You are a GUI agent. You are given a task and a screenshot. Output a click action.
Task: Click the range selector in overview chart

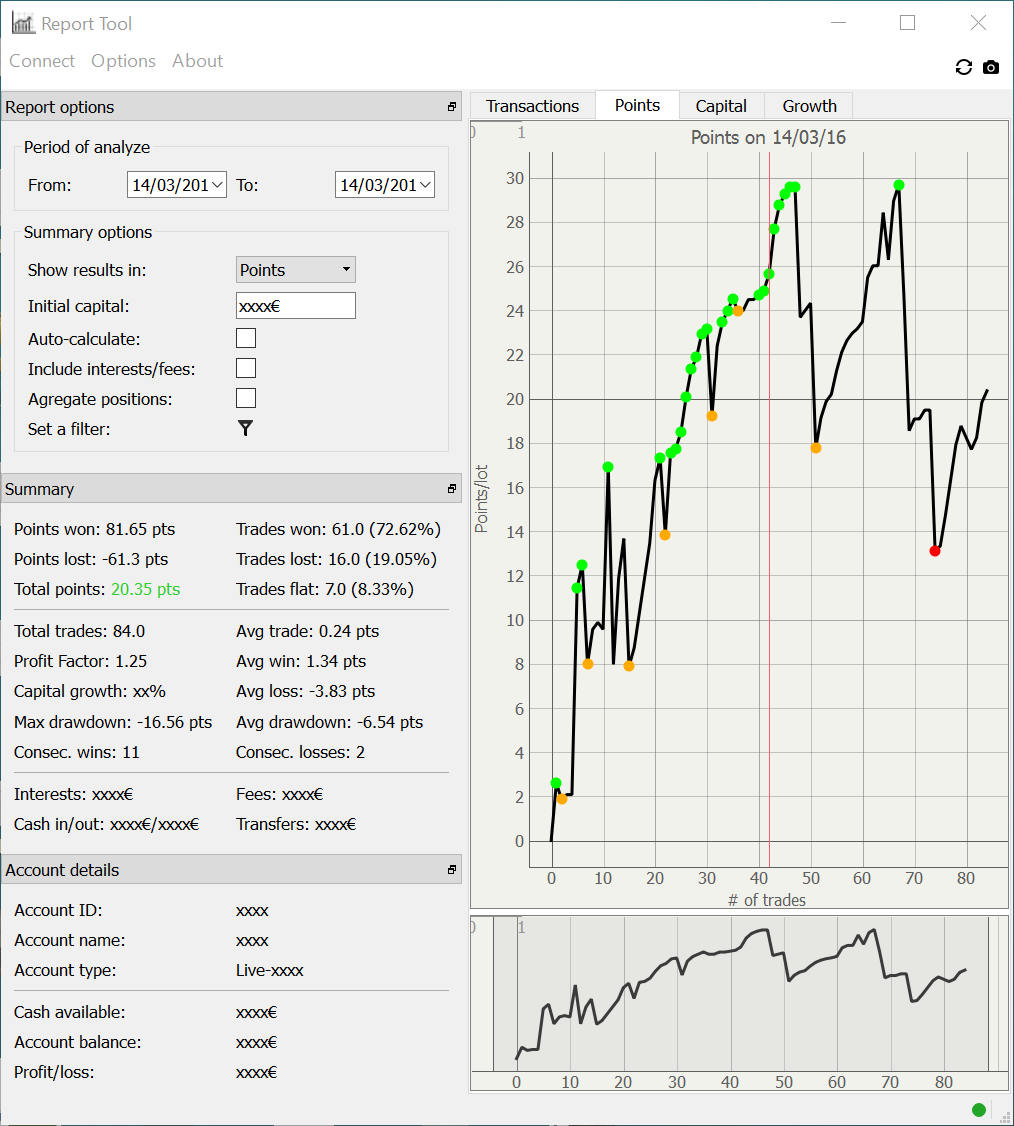(x=741, y=994)
